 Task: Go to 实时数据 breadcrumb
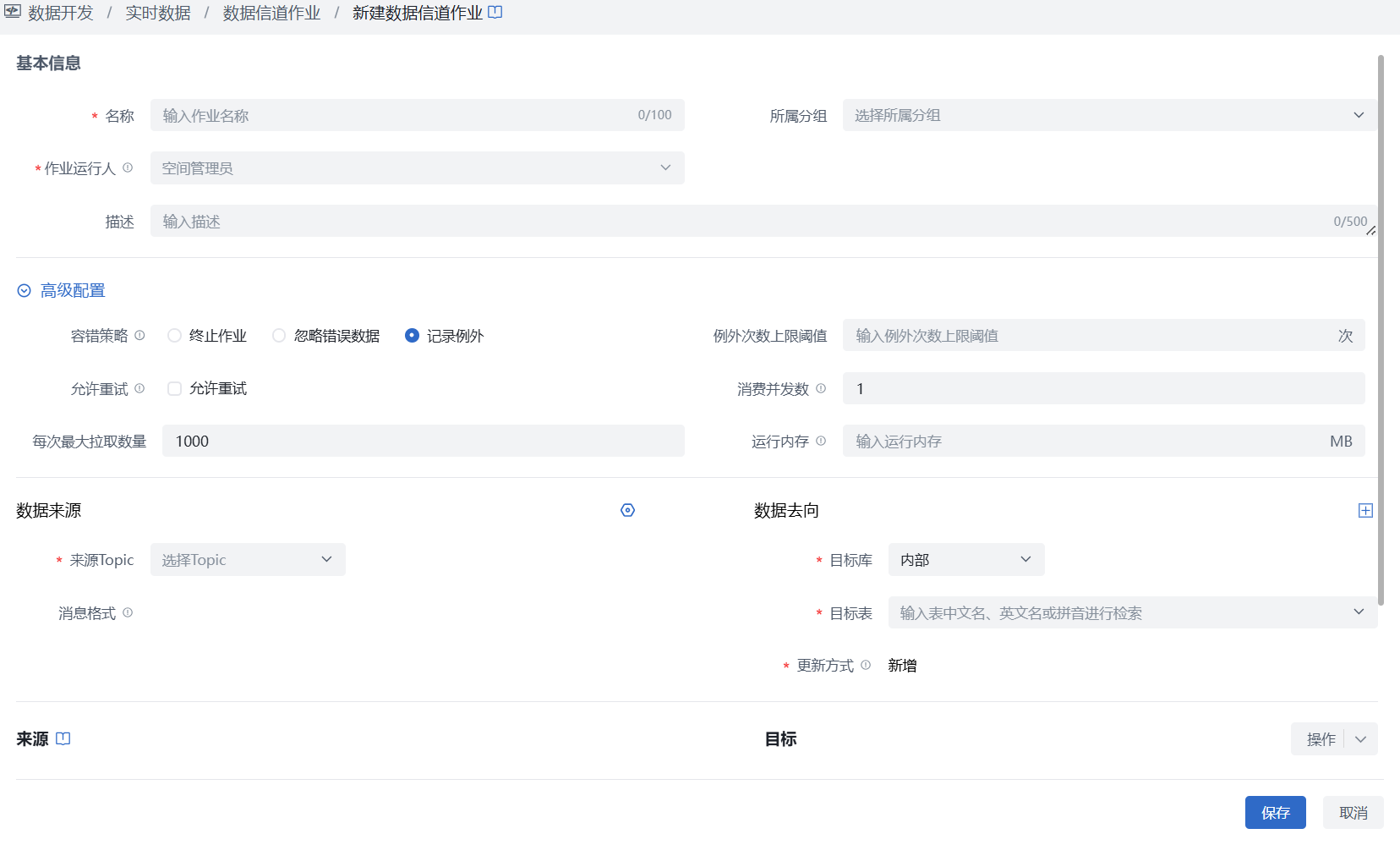point(158,13)
